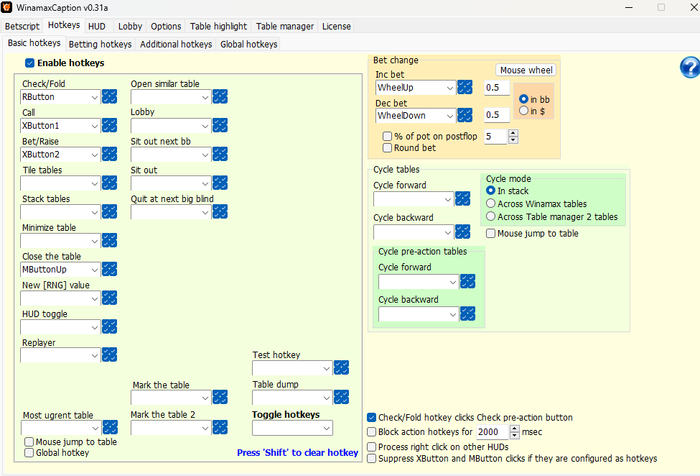Click the Block action hotkeys msec stepper

click(x=514, y=432)
